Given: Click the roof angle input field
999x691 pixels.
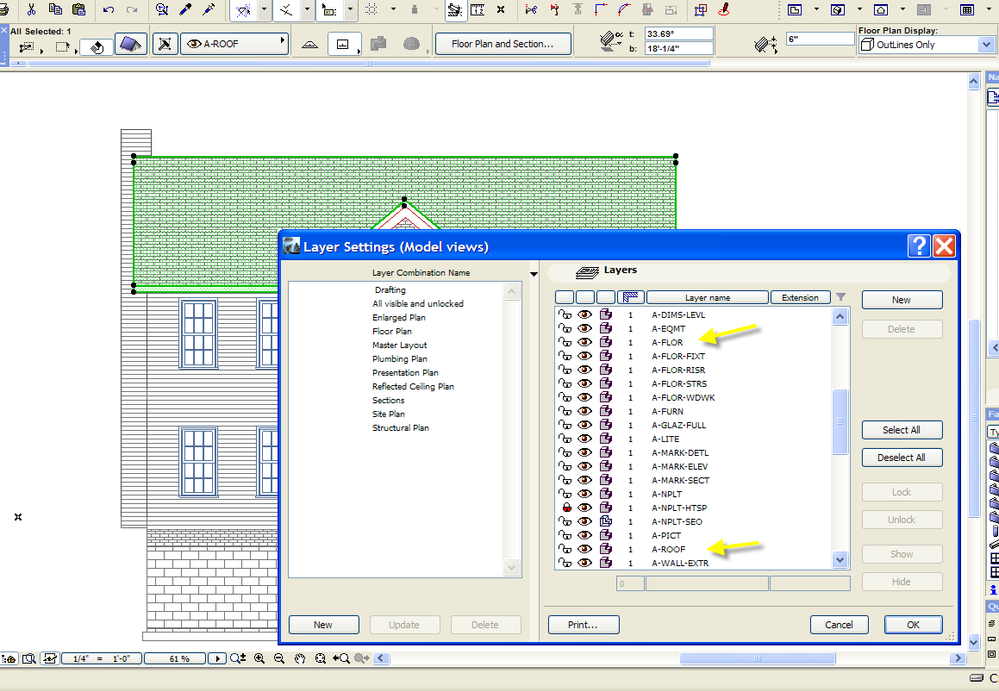Looking at the screenshot, I should click(x=678, y=33).
